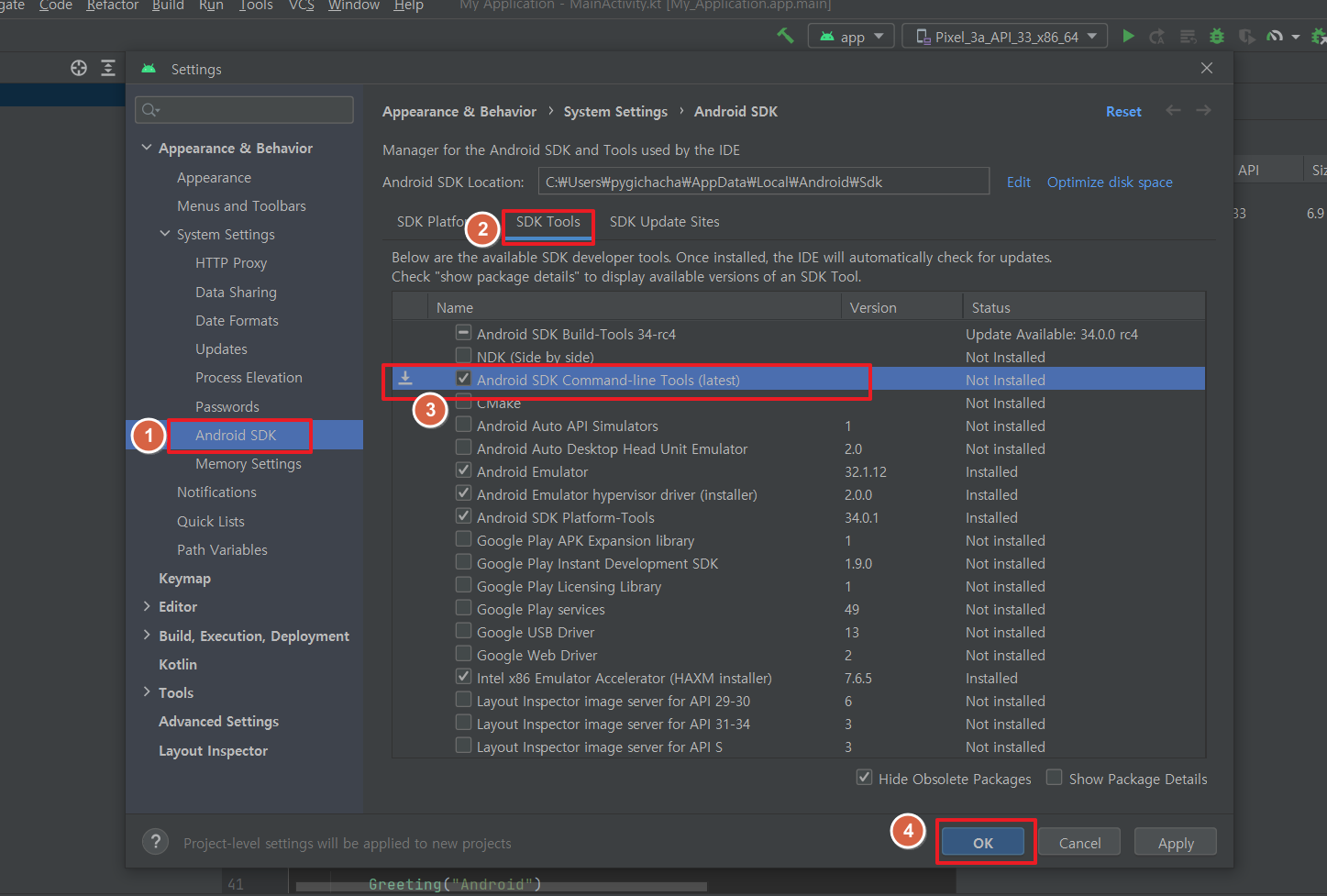Click the magnifier icon in settings search
The image size is (1327, 896).
(150, 110)
